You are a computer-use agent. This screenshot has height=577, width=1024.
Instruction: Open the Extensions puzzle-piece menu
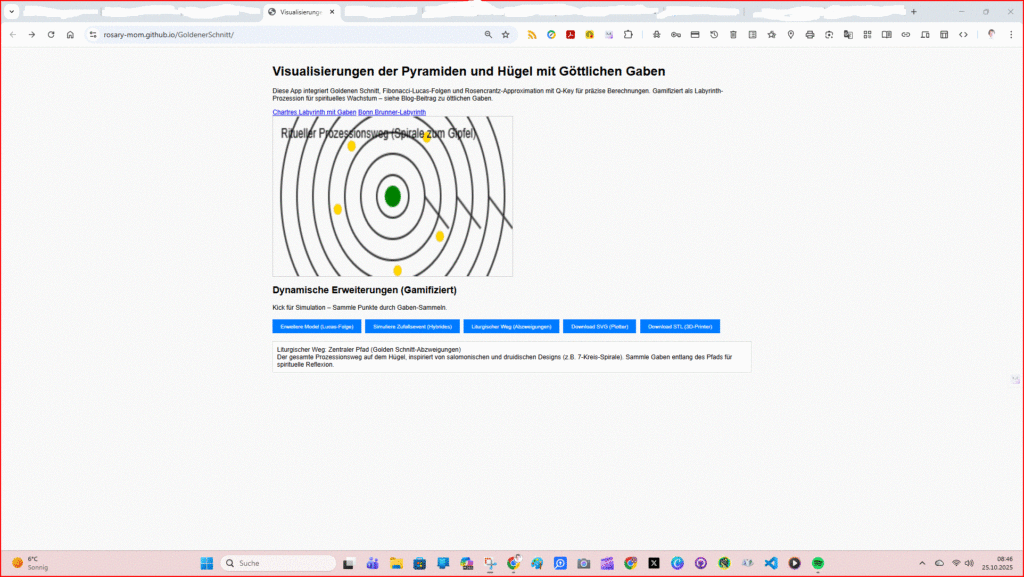628,34
